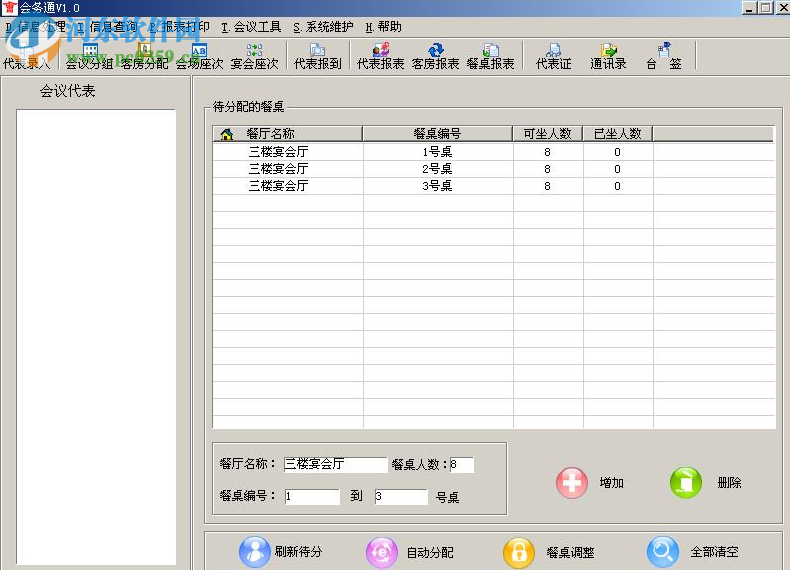Open the 信息处理 menu
Viewport: 790px width, 570px height.
click(x=35, y=27)
